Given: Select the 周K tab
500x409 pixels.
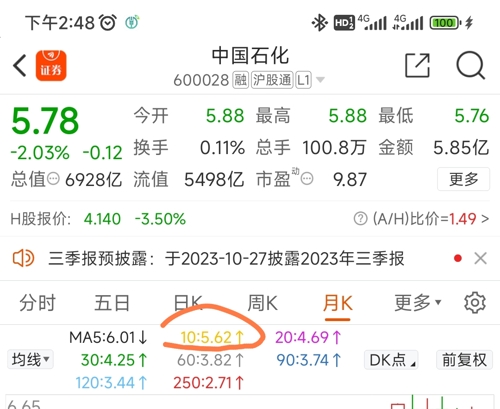Looking at the screenshot, I should [262, 303].
